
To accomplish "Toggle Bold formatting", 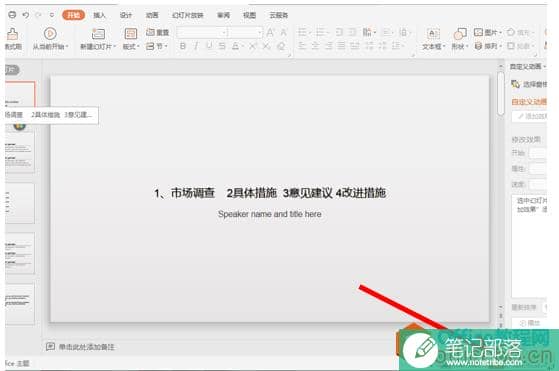I will pos(183,46).
